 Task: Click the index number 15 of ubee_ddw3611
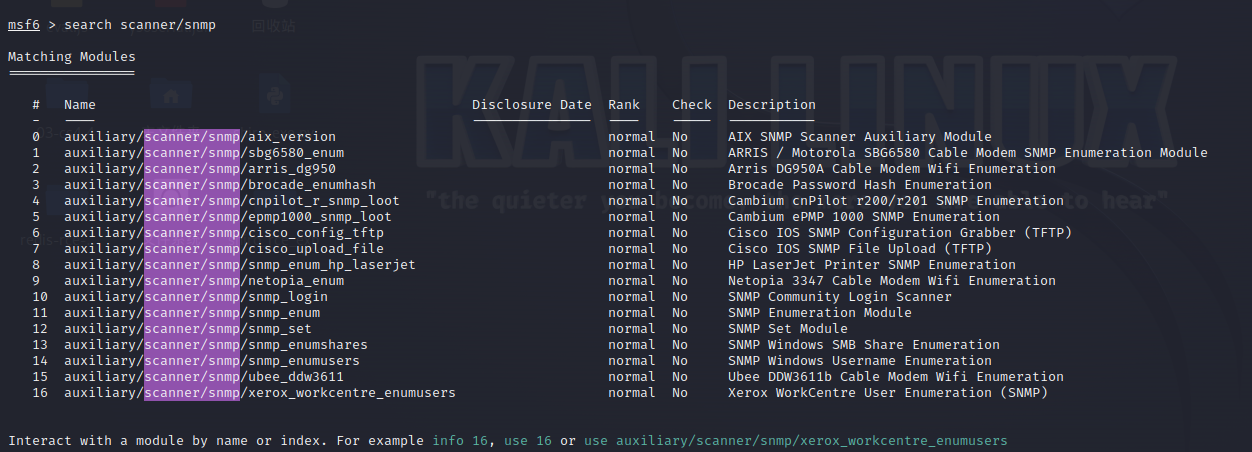[x=40, y=377]
